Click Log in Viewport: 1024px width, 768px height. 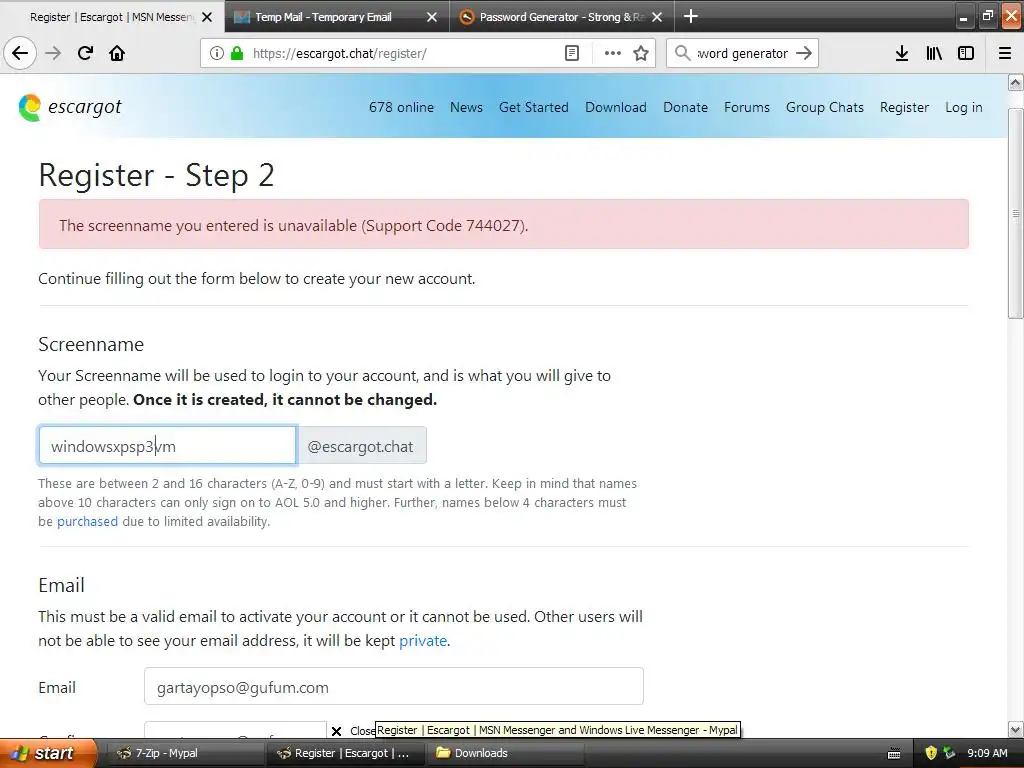pyautogui.click(x=963, y=107)
